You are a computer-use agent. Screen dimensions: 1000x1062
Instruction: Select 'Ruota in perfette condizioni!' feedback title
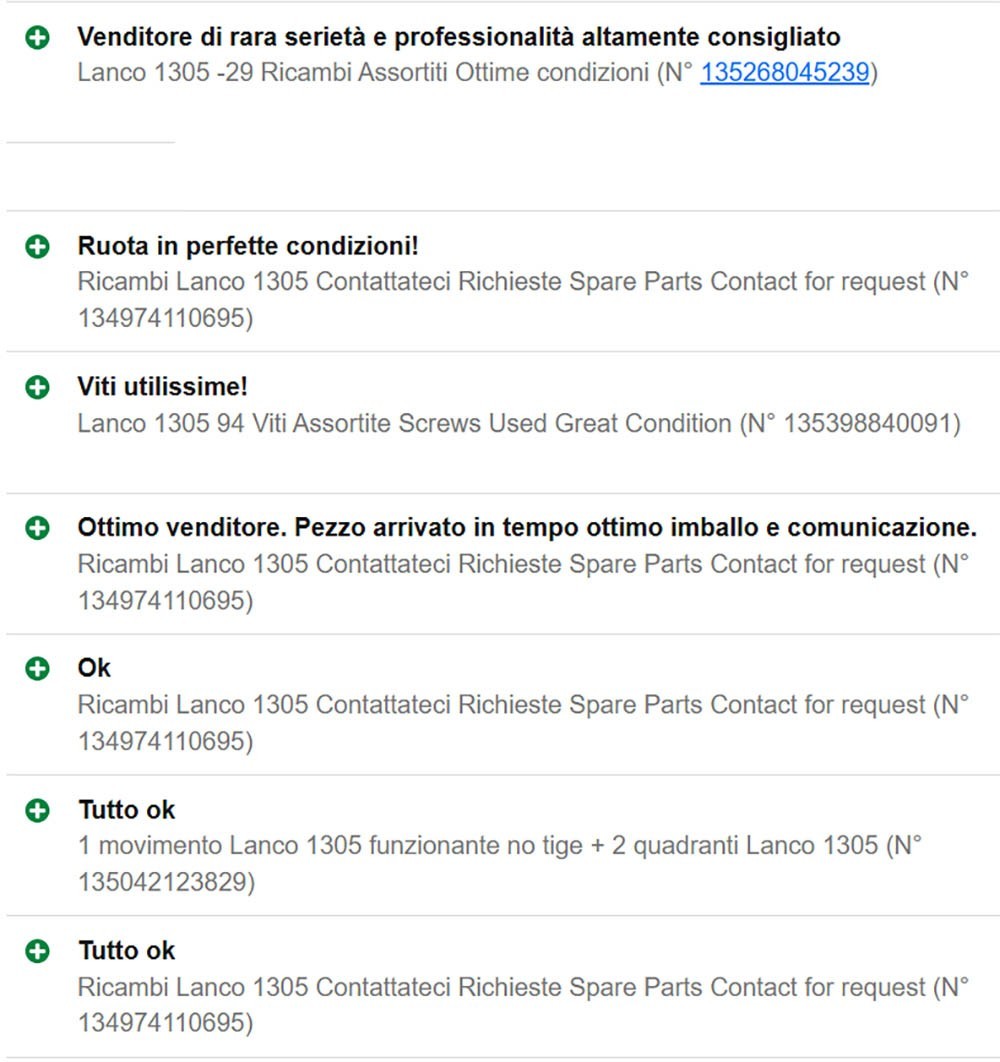(x=248, y=246)
